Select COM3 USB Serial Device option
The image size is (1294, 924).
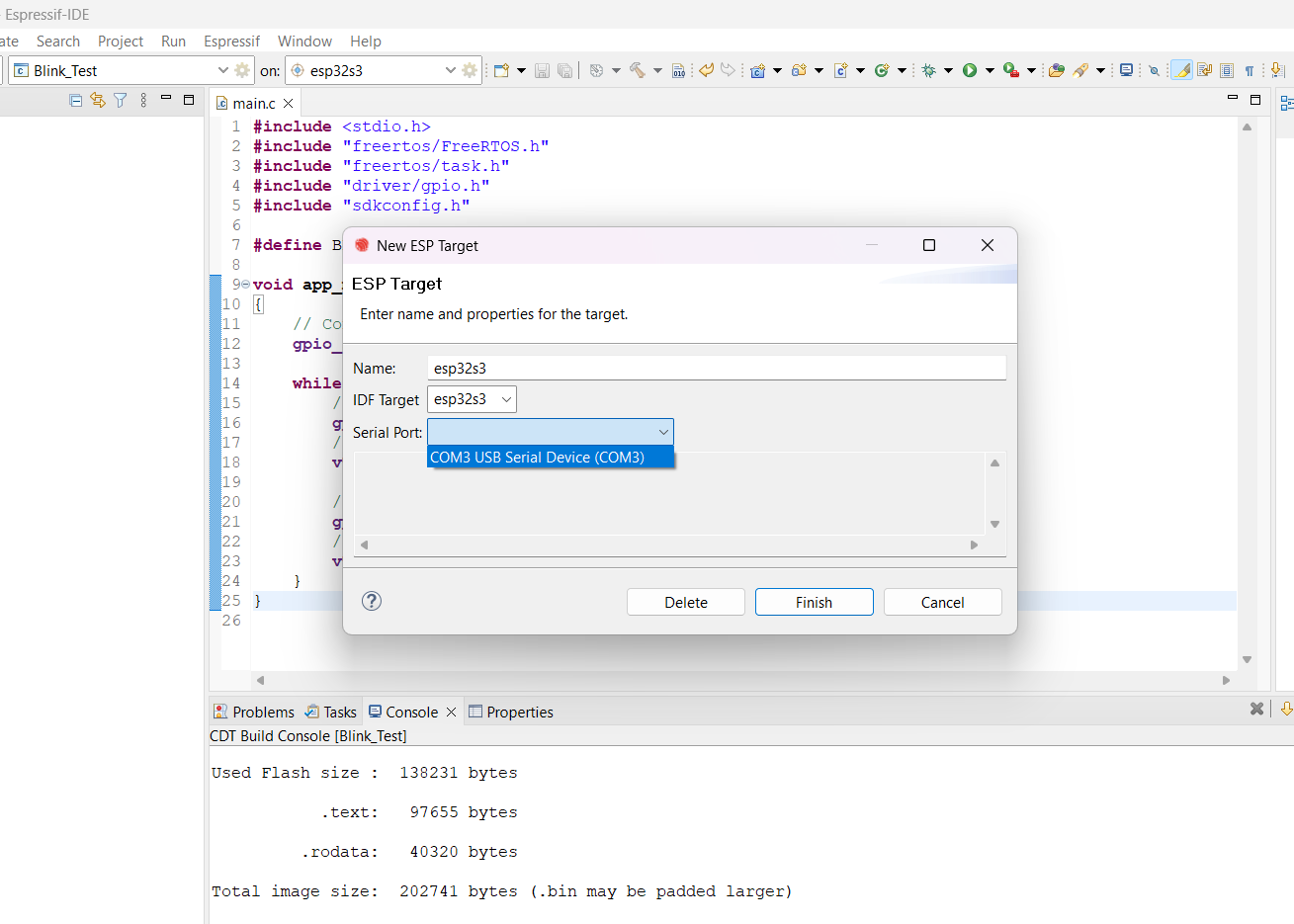click(551, 457)
